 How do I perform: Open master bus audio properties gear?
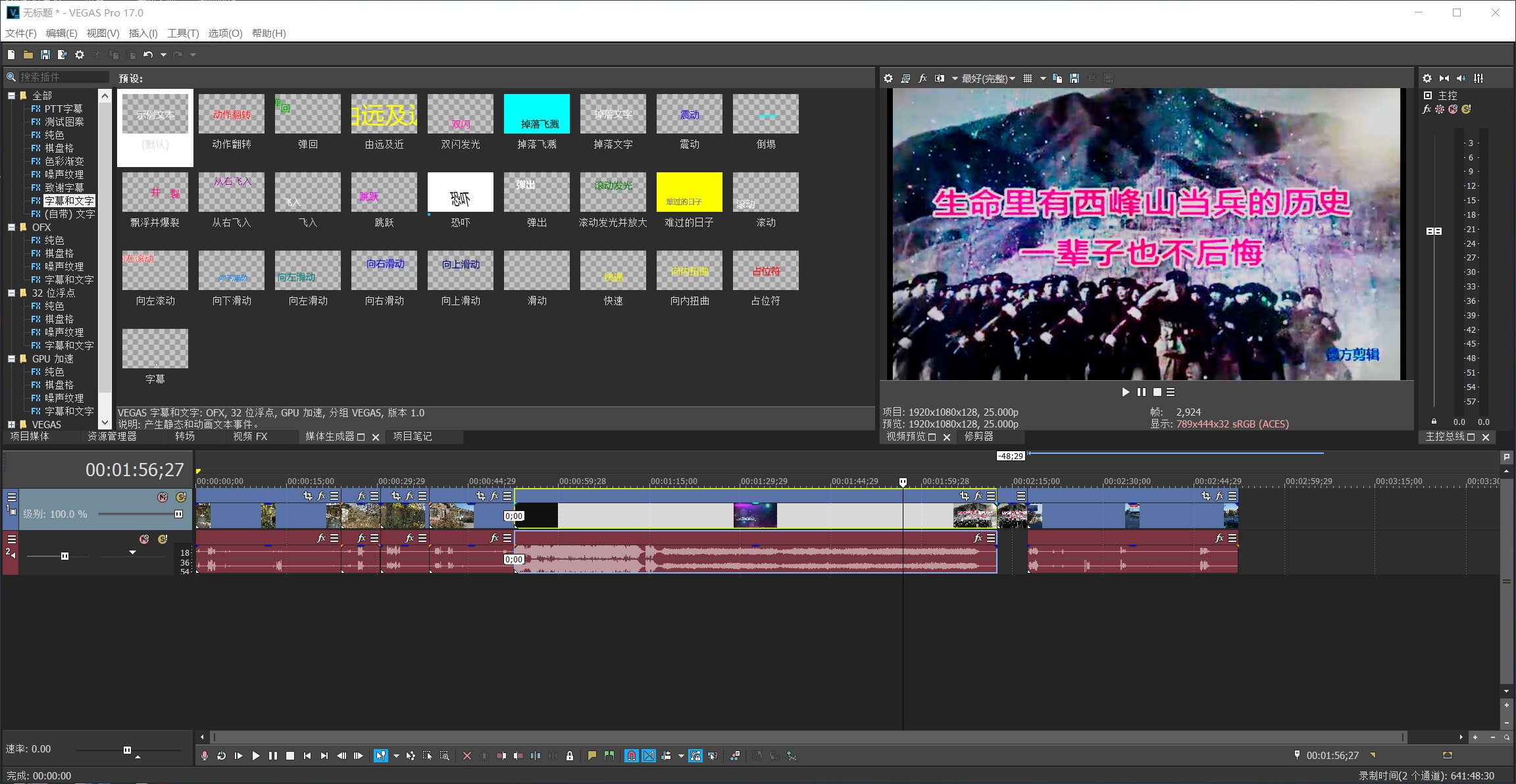tap(1427, 78)
